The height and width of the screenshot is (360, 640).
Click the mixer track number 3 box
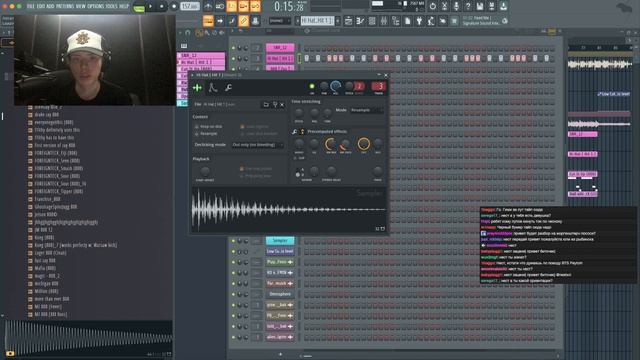[x=379, y=86]
